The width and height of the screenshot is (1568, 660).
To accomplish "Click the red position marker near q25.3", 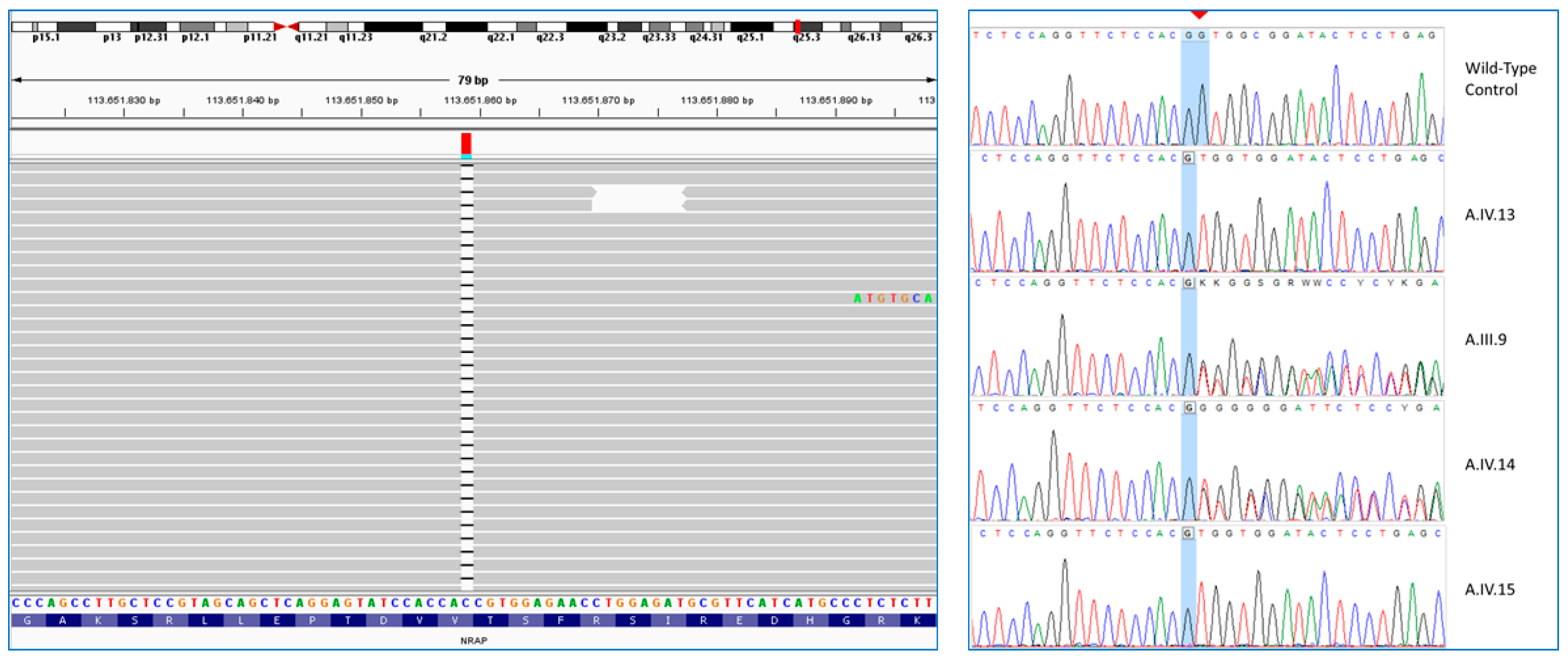I will tap(798, 26).
